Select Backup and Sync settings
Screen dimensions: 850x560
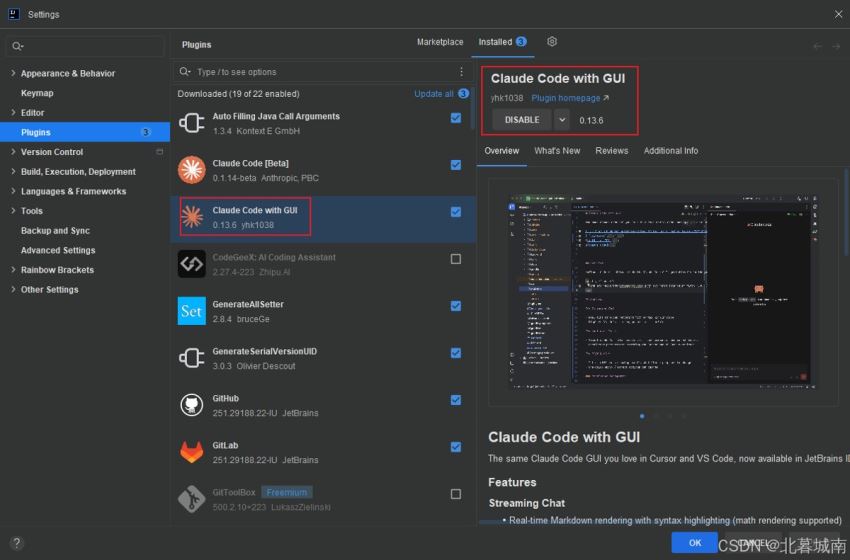click(x=55, y=230)
